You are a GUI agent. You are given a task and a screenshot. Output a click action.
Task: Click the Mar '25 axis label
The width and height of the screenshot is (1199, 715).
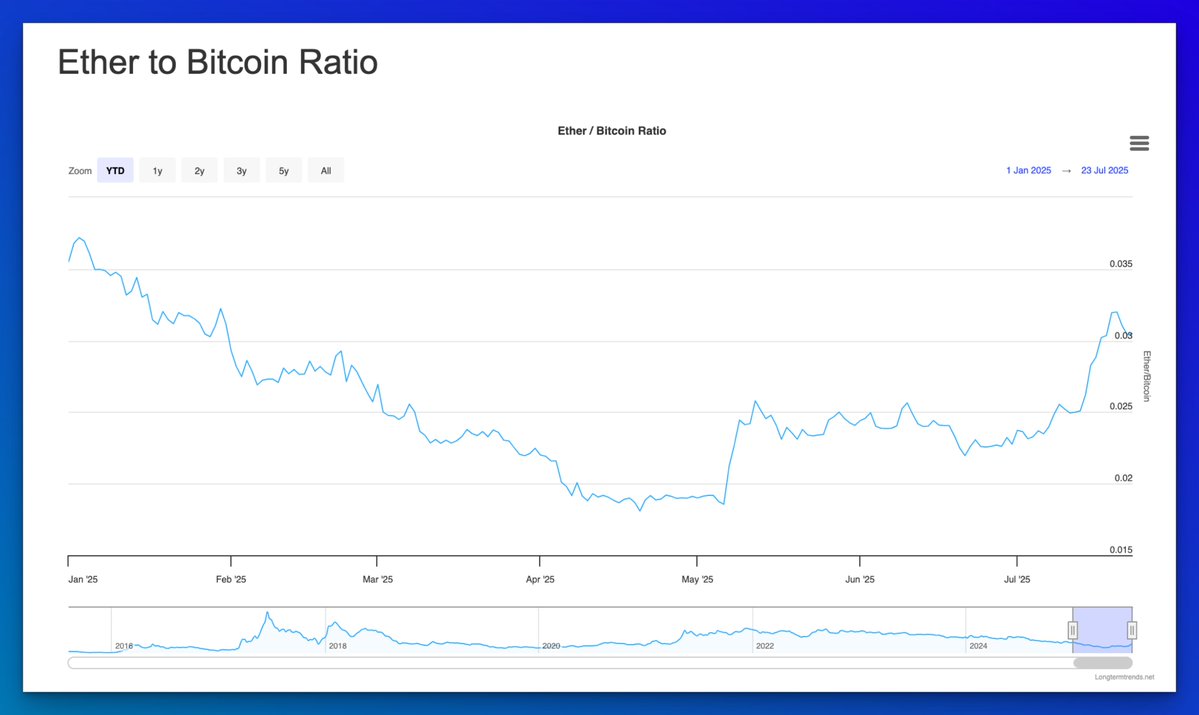pos(377,580)
